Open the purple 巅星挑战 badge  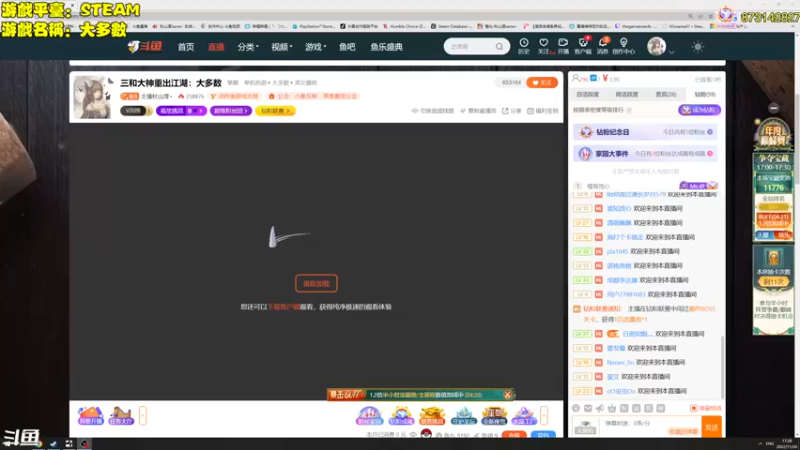tap(181, 111)
